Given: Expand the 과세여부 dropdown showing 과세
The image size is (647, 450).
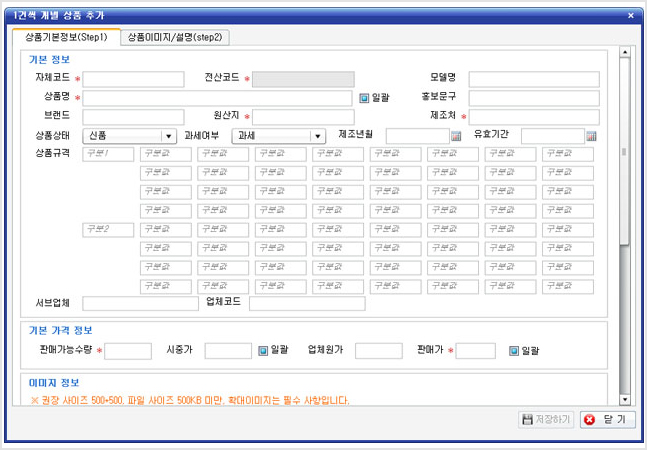Looking at the screenshot, I should pos(279,136).
